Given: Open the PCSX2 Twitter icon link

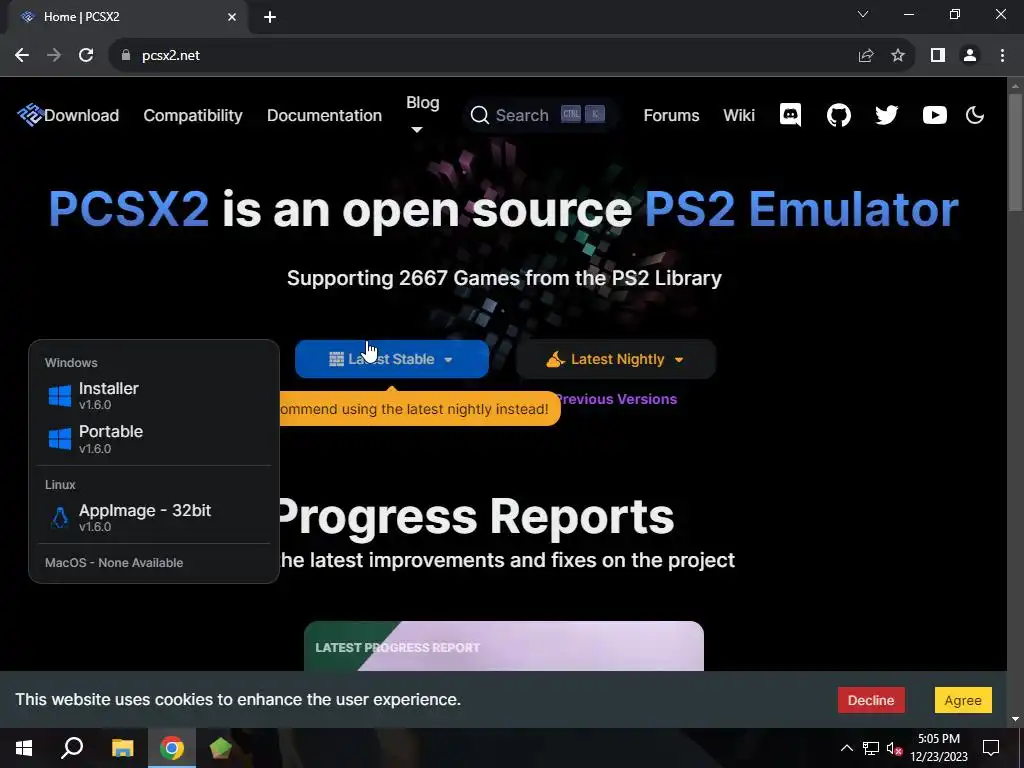Looking at the screenshot, I should pos(886,115).
